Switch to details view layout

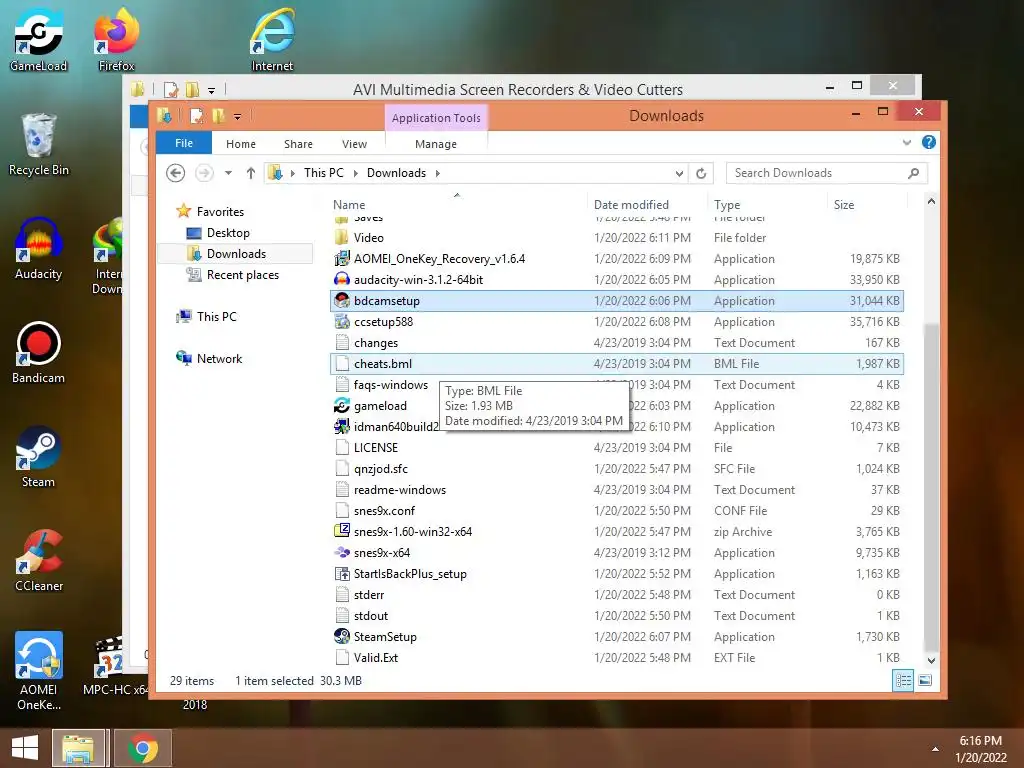click(x=903, y=680)
